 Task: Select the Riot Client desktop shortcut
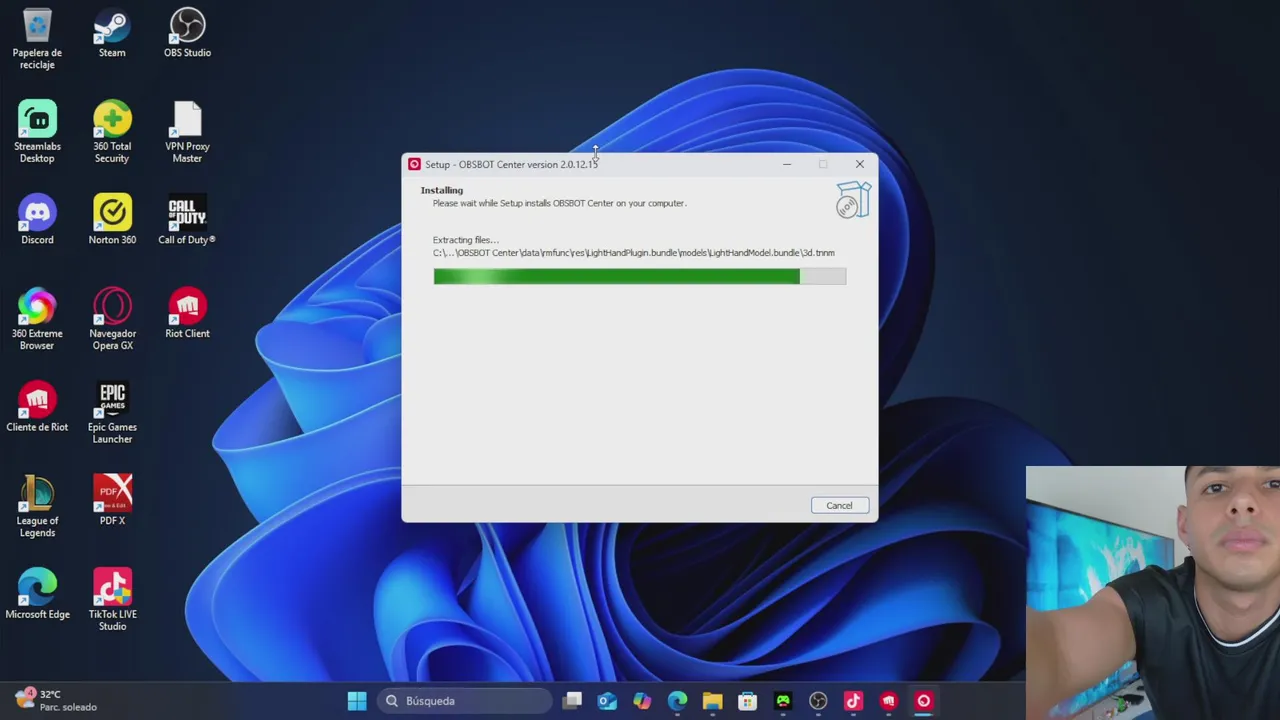(x=187, y=314)
